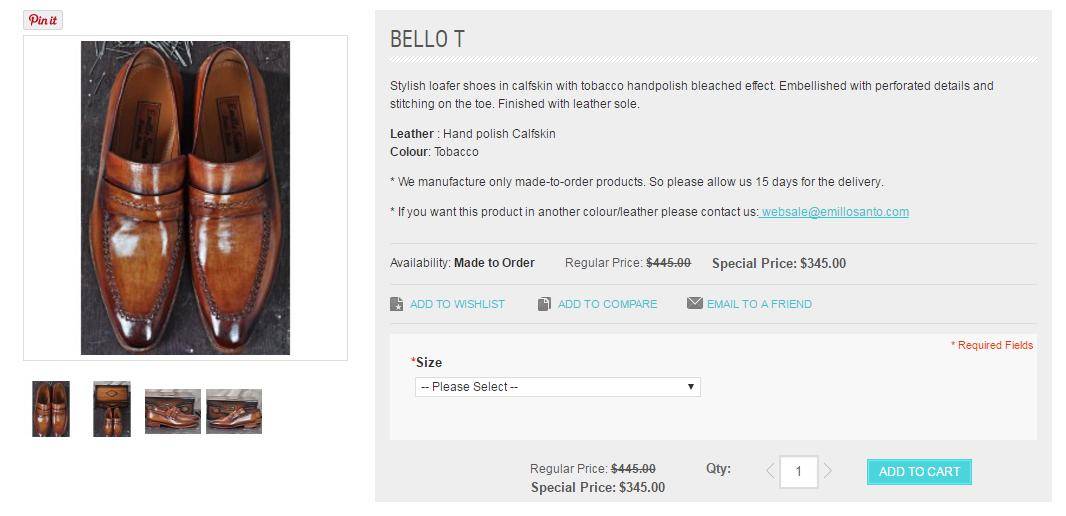Click the Size dropdown arrow

click(691, 387)
